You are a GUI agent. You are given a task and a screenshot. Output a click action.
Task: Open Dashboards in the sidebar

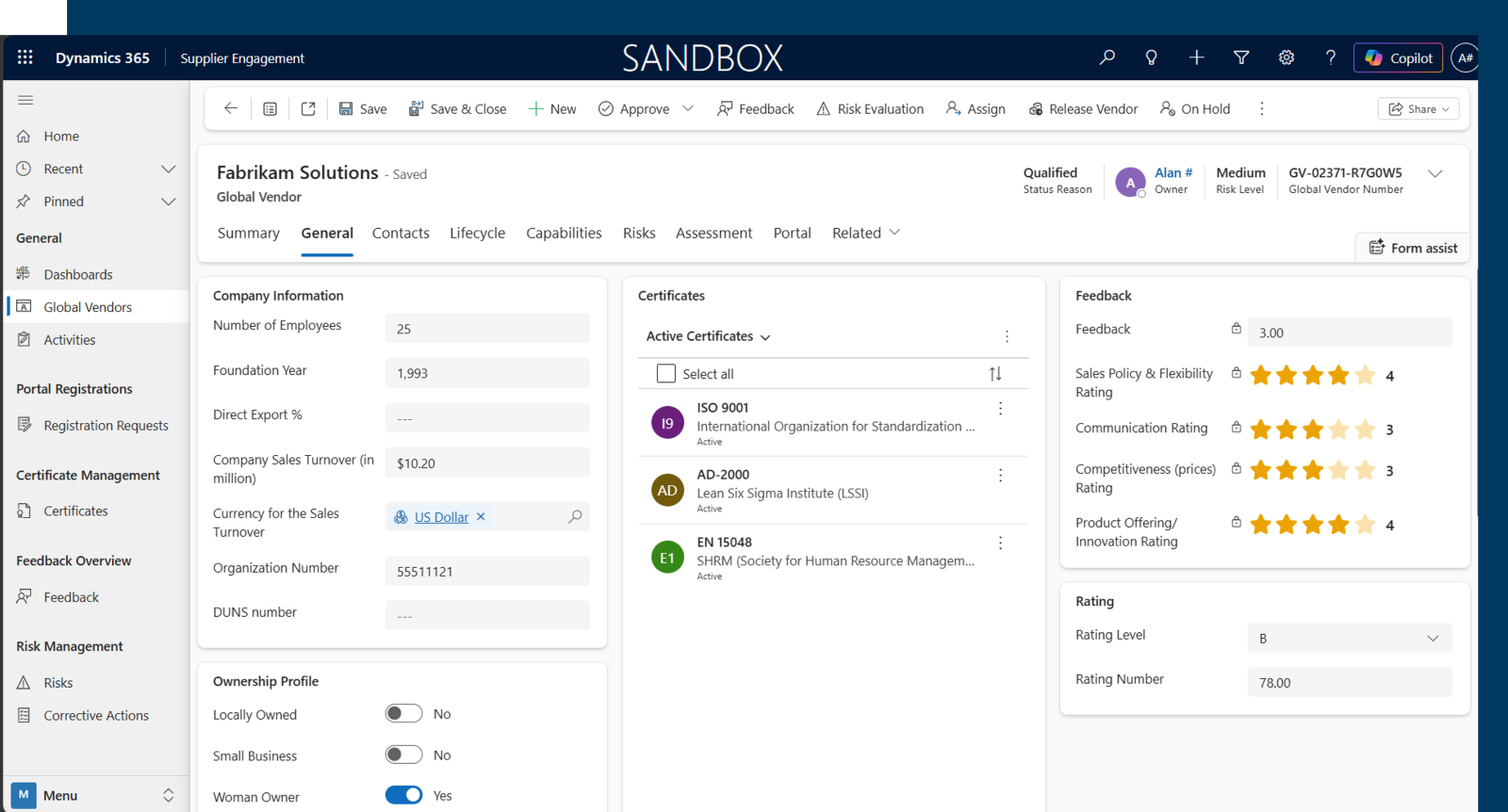tap(78, 274)
